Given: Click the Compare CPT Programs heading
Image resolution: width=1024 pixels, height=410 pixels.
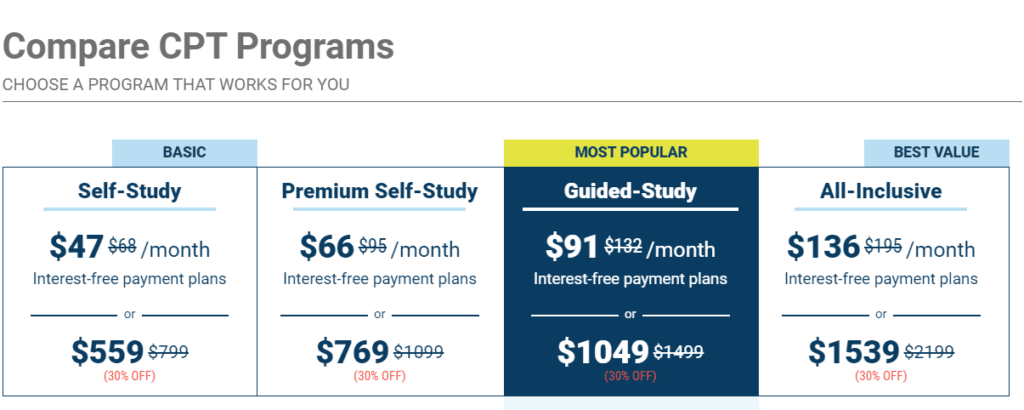Looking at the screenshot, I should 199,46.
